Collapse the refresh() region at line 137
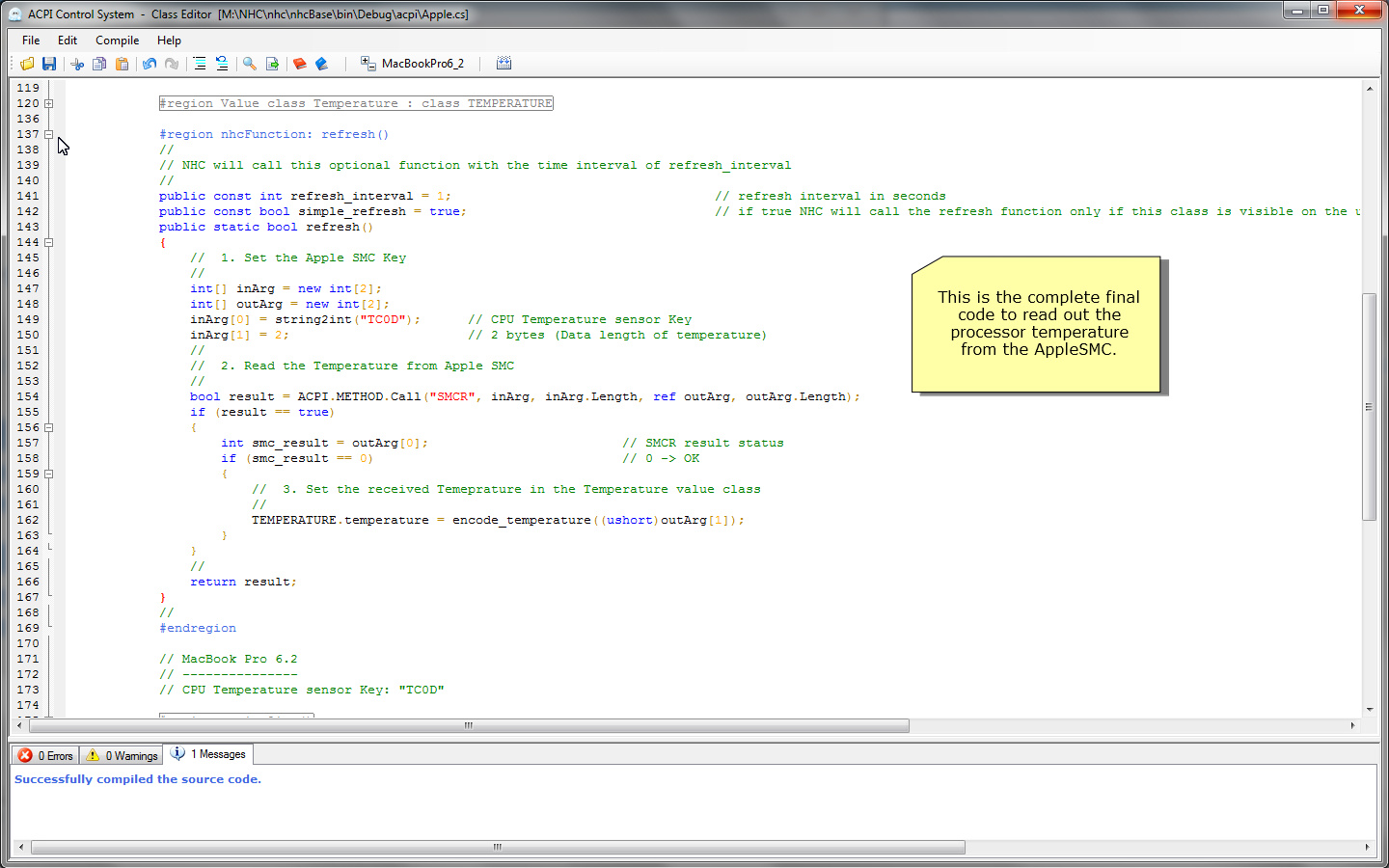This screenshot has height=868, width=1389. (x=48, y=134)
